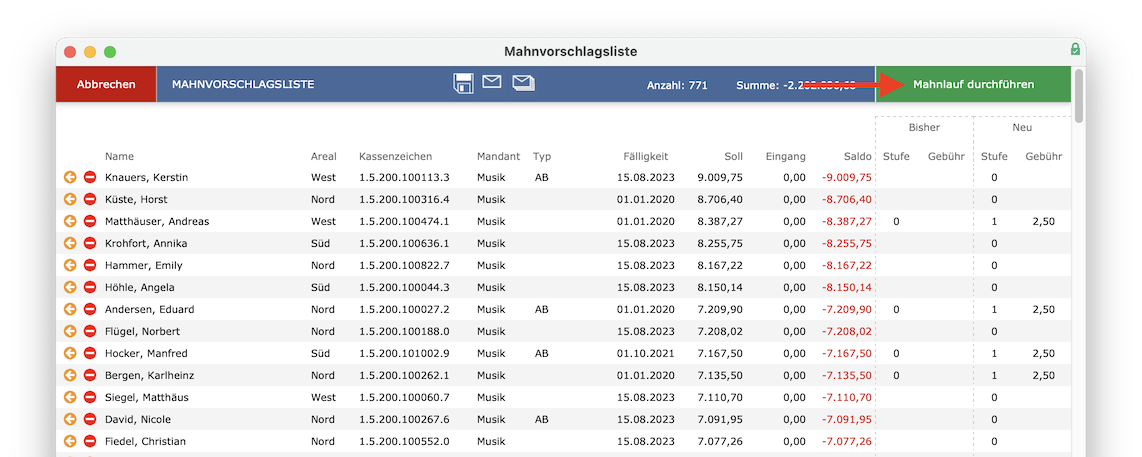Screen dimensions: 1142x457
Task: Click red remove icon for Bergen, Karlheinz
Action: click(x=90, y=375)
